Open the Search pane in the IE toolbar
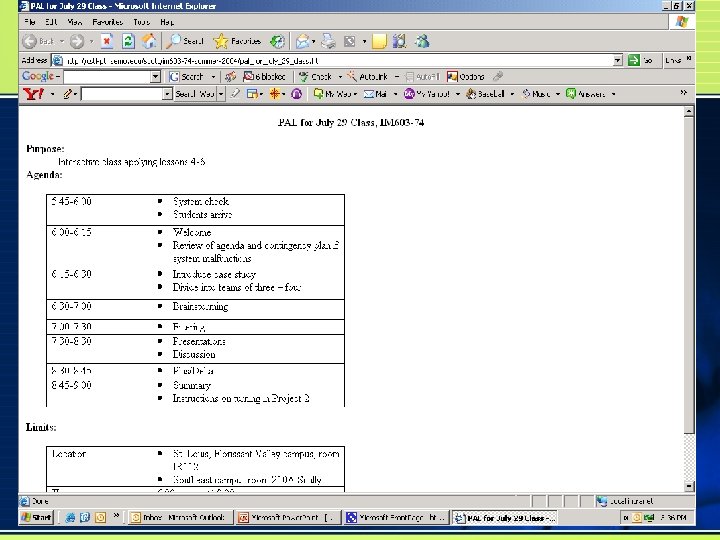Viewport: 720px width, 540px height. 185,41
